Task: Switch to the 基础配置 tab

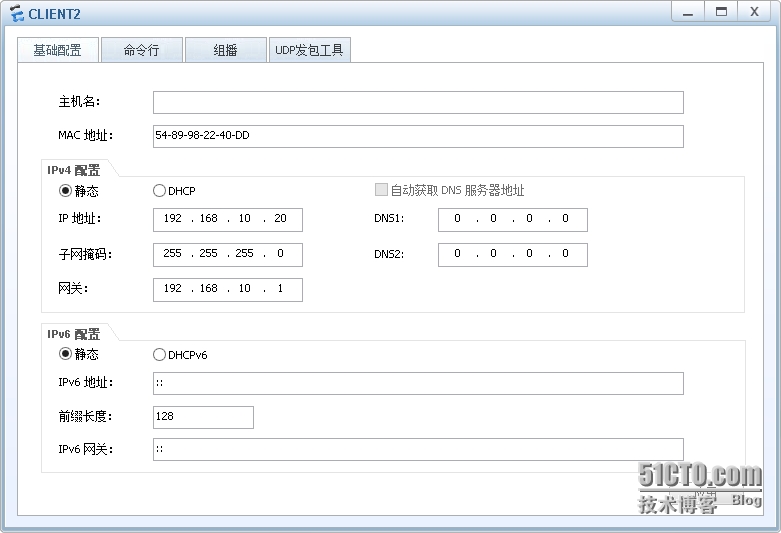Action: pos(58,50)
